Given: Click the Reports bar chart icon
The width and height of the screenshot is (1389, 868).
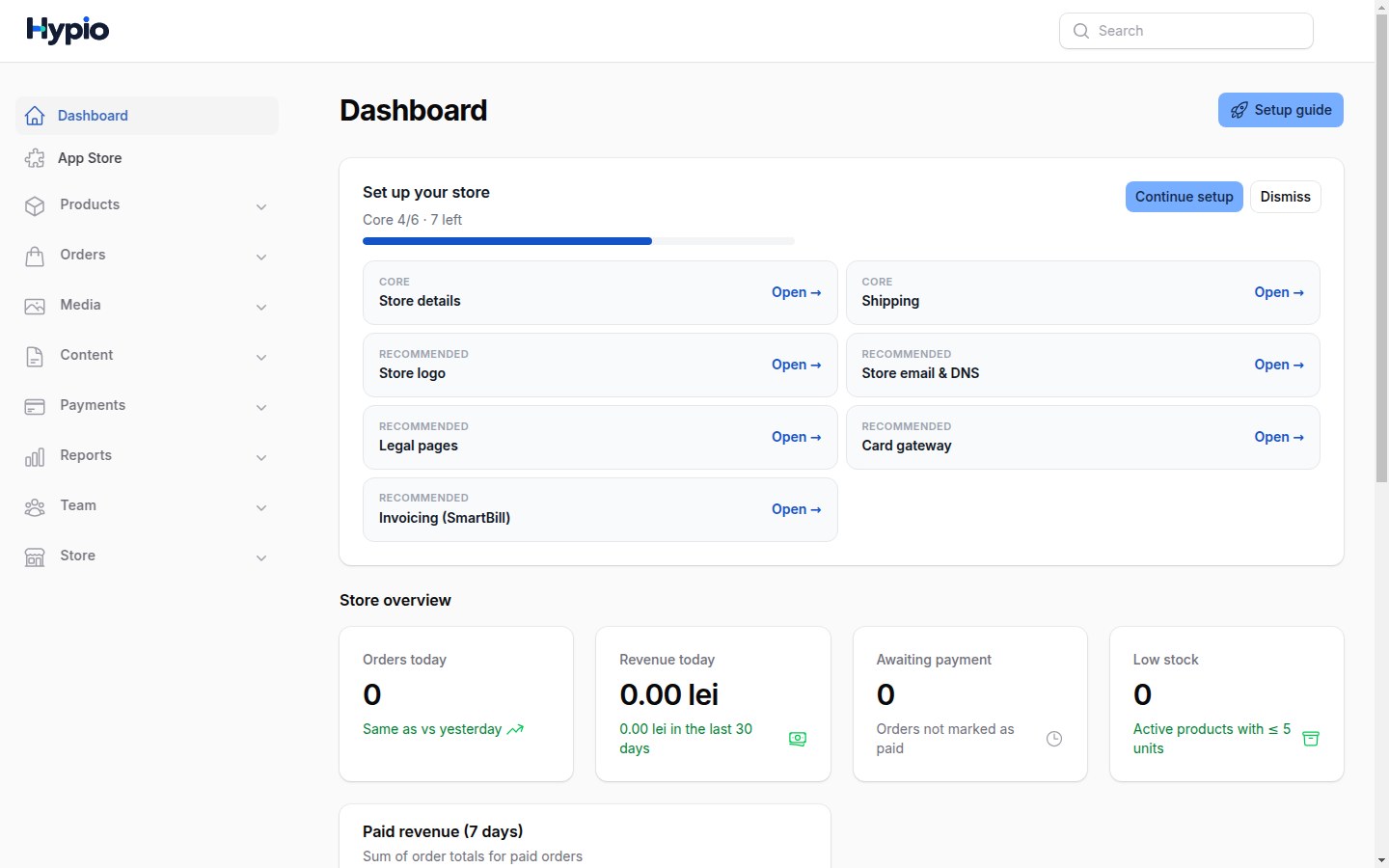Looking at the screenshot, I should point(35,456).
